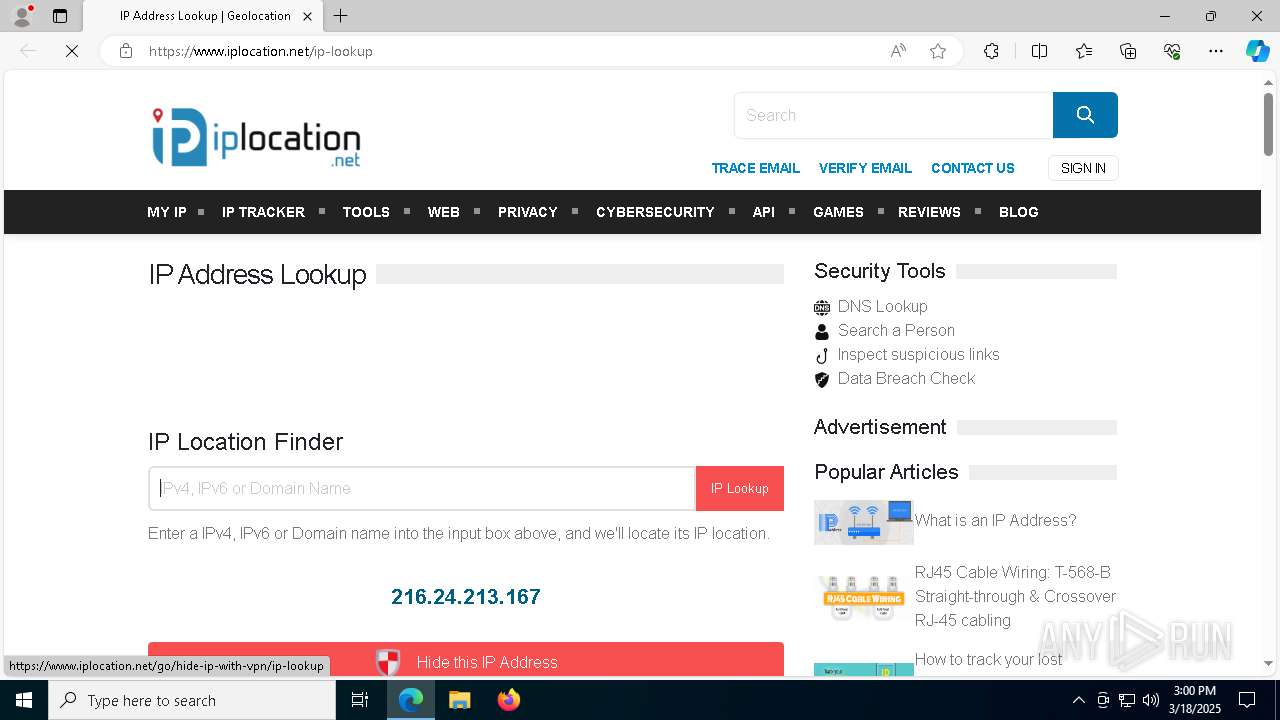Open File Explorer from taskbar
This screenshot has width=1280, height=720.
[x=459, y=700]
